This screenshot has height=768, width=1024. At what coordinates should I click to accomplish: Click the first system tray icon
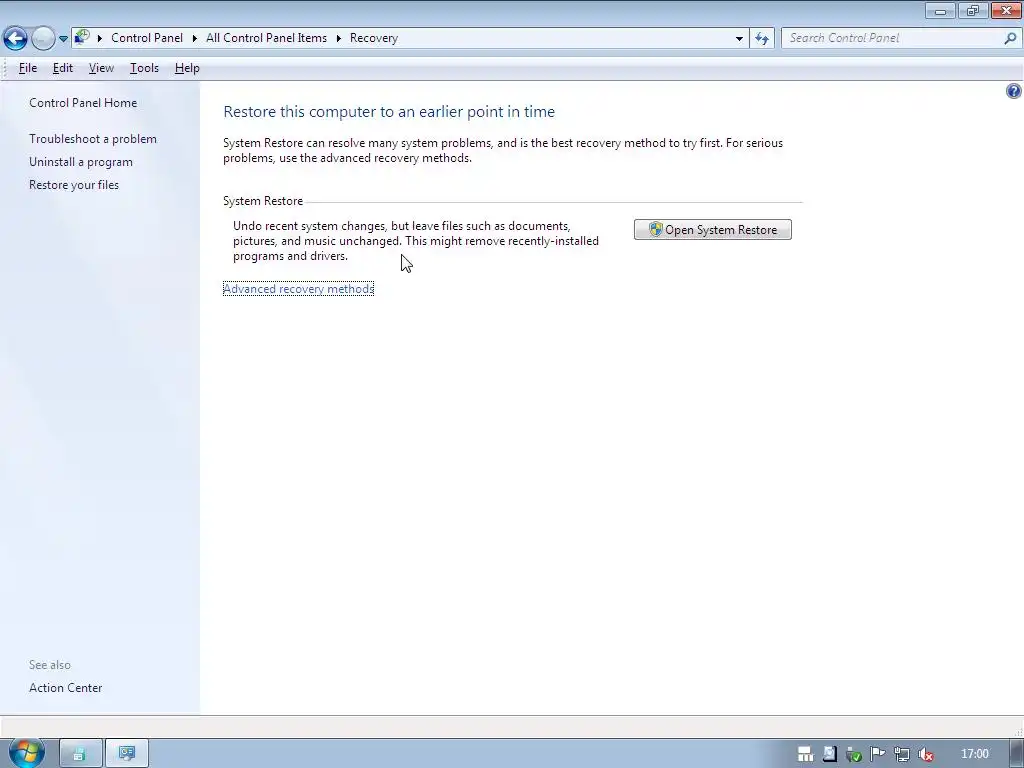pos(806,754)
